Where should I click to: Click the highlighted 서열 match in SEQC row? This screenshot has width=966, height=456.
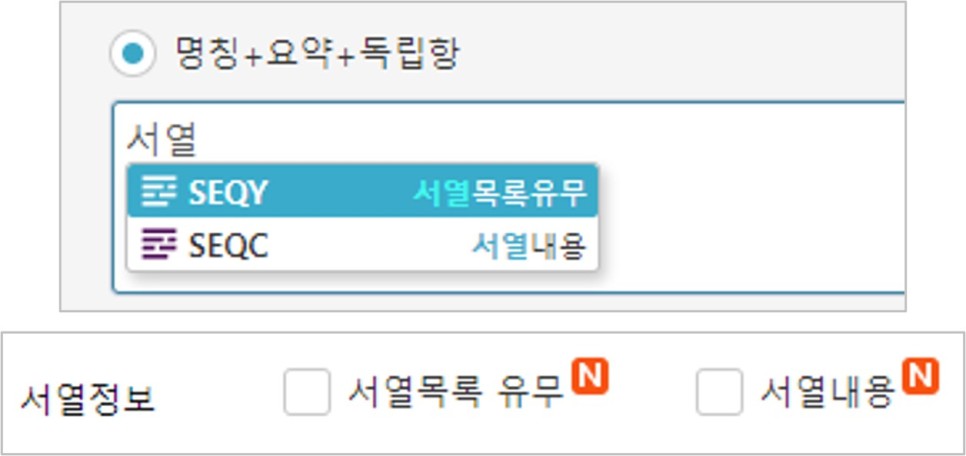500,246
